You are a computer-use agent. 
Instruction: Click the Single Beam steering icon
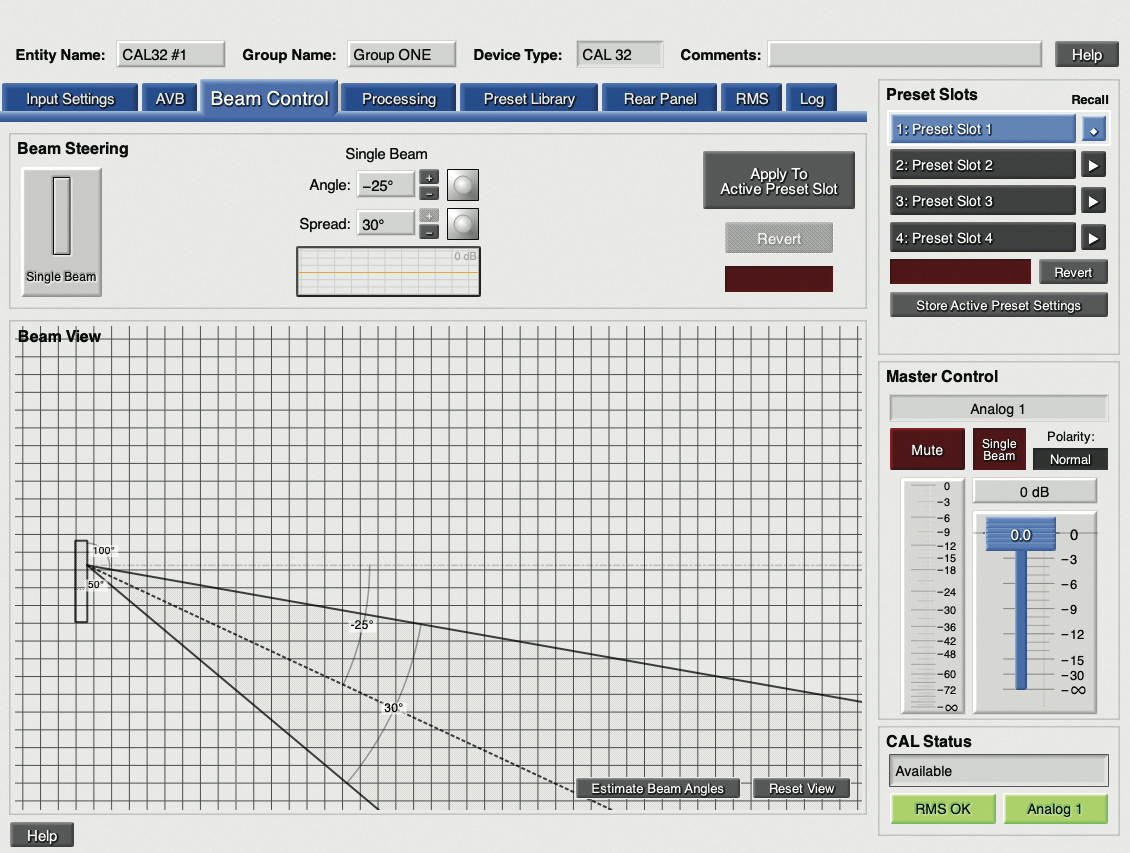point(61,231)
